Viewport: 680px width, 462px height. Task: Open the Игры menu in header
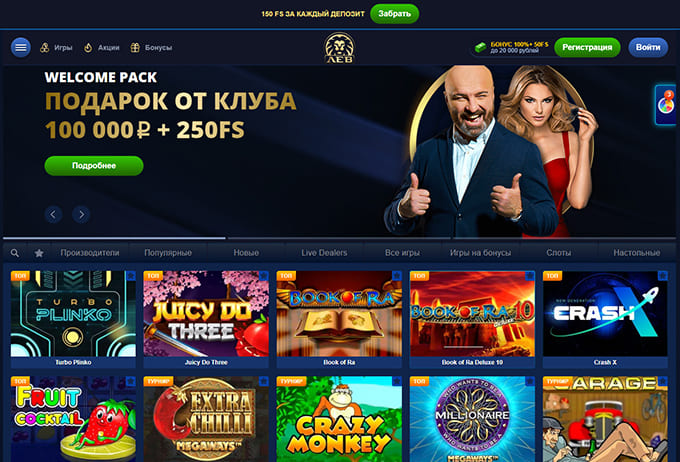[x=56, y=47]
